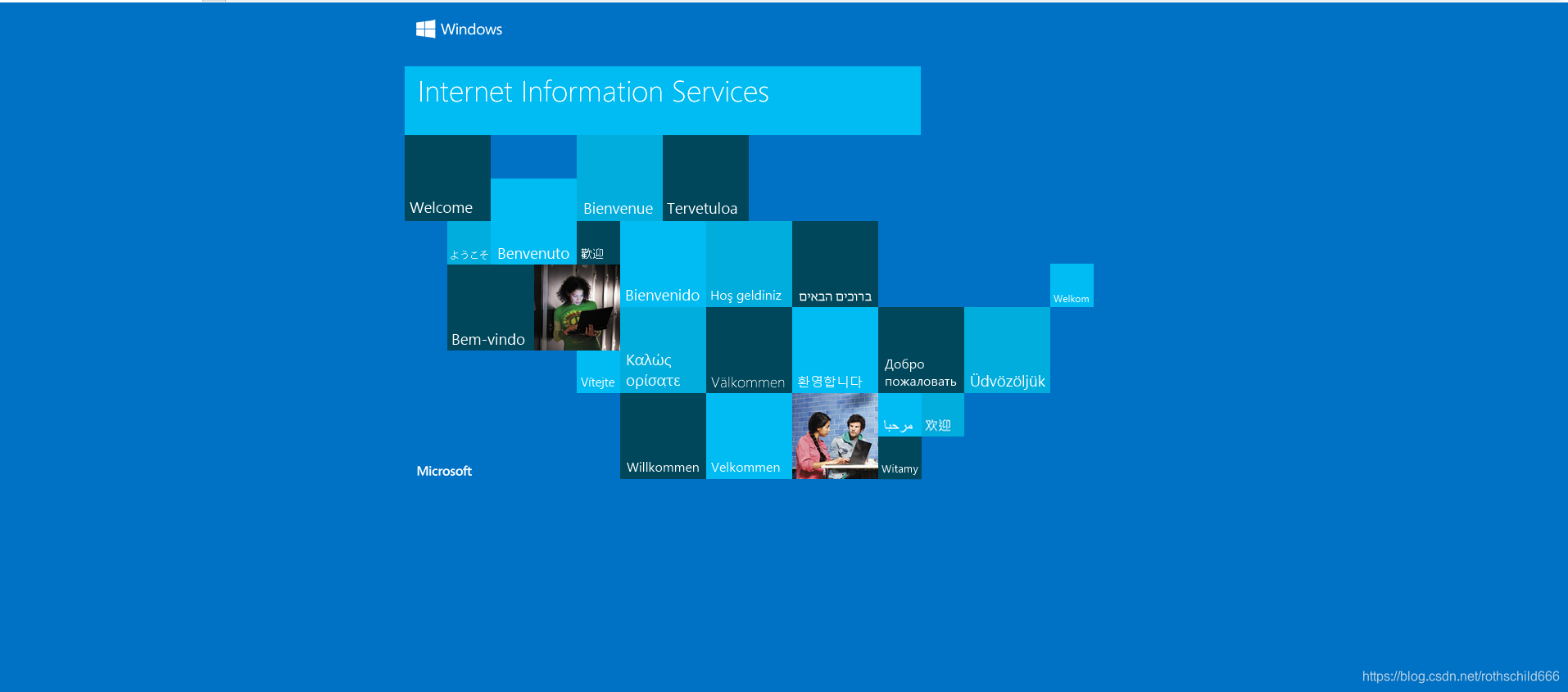Click the 歡迎 traditional Chinese tile
Image resolution: width=1568 pixels, height=692 pixels.
click(x=598, y=243)
